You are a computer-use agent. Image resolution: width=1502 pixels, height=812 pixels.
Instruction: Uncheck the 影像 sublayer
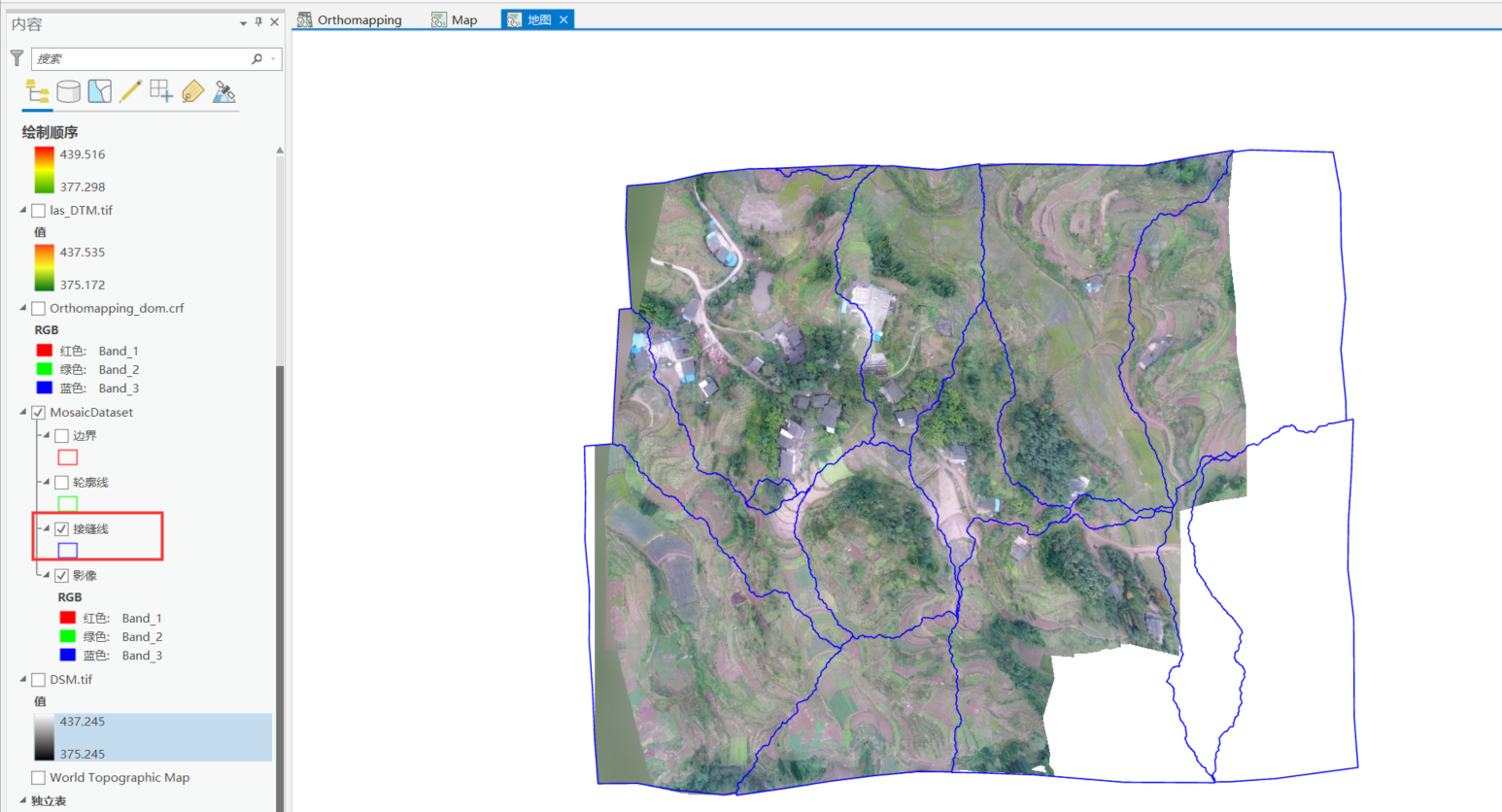pos(62,575)
